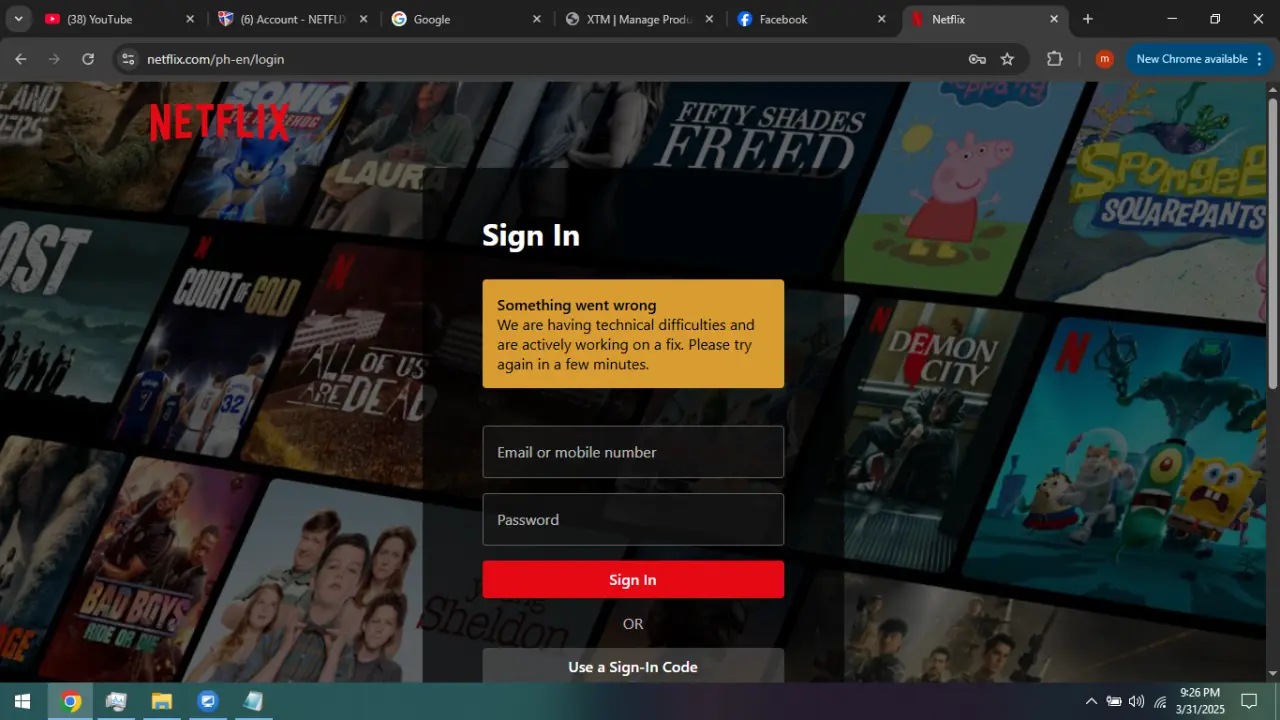Open File Explorer from the taskbar
Image resolution: width=1280 pixels, height=720 pixels.
162,701
